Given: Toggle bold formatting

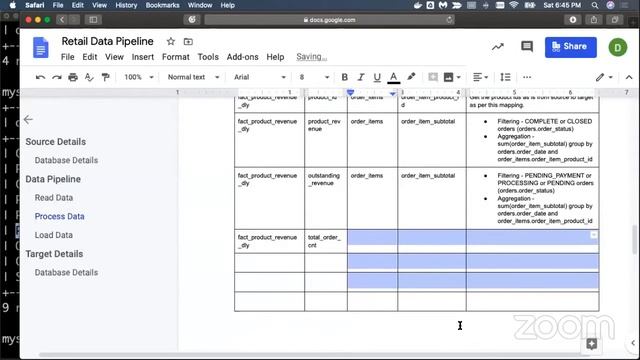Looking at the screenshot, I should click(344, 77).
